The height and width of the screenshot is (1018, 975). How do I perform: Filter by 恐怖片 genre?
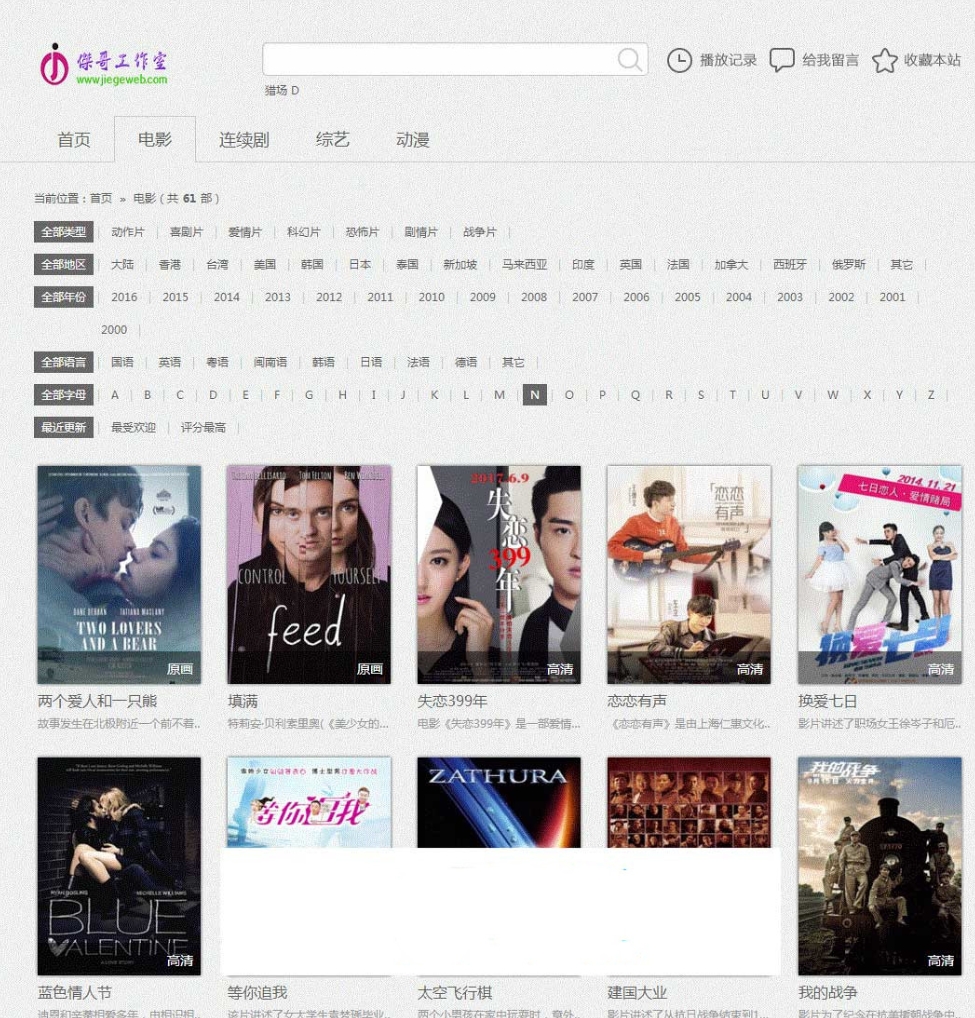tap(362, 232)
